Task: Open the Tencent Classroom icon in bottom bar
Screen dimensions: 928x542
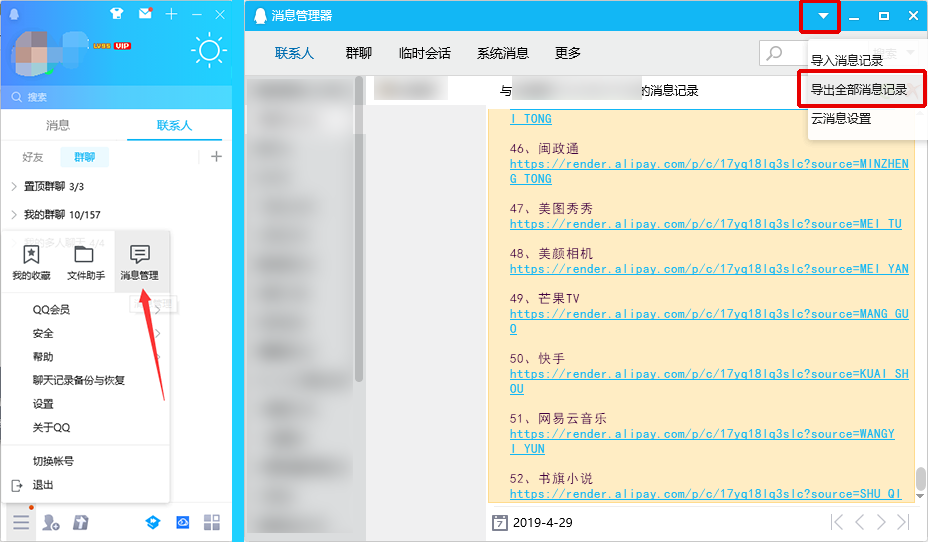Action: click(x=153, y=522)
